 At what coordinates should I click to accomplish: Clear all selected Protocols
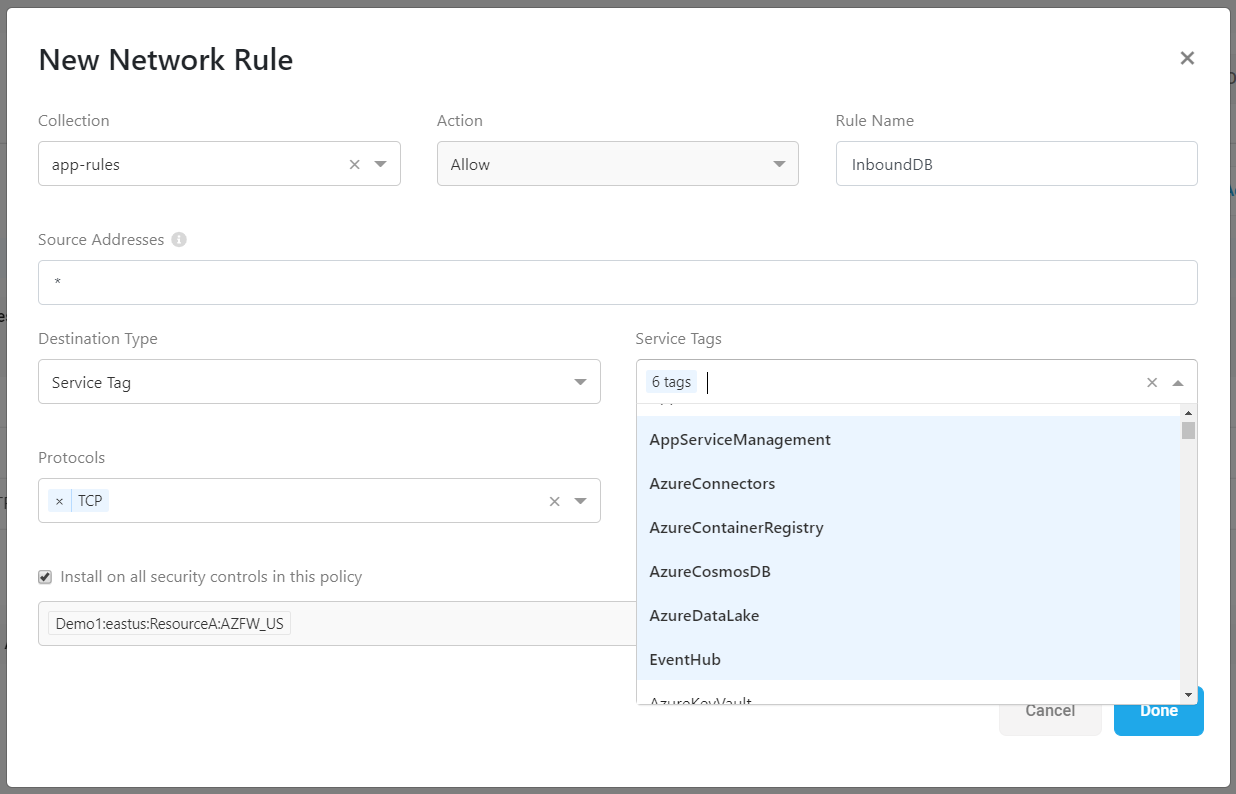click(554, 501)
